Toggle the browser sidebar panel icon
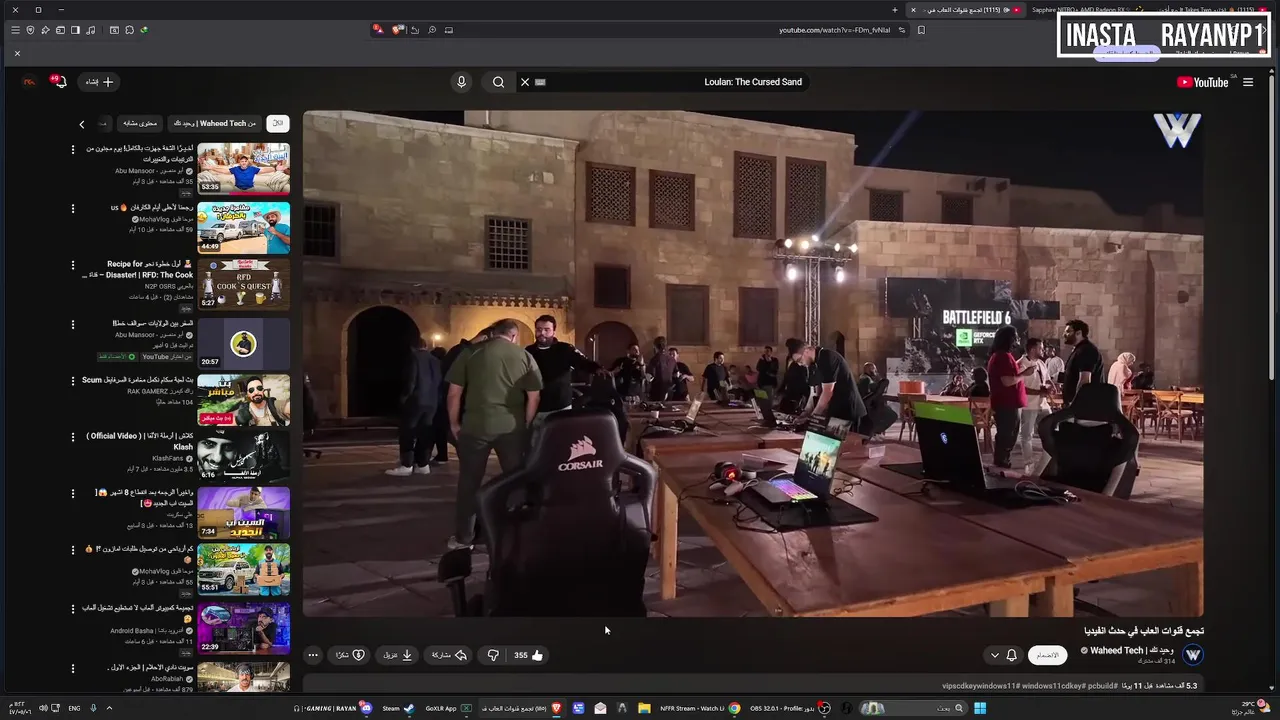 click(75, 30)
